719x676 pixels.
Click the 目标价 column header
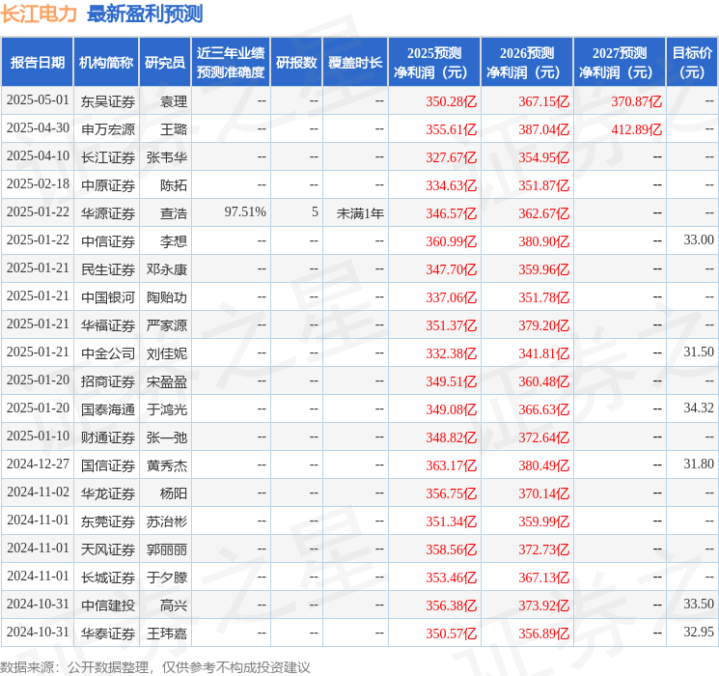tap(691, 62)
